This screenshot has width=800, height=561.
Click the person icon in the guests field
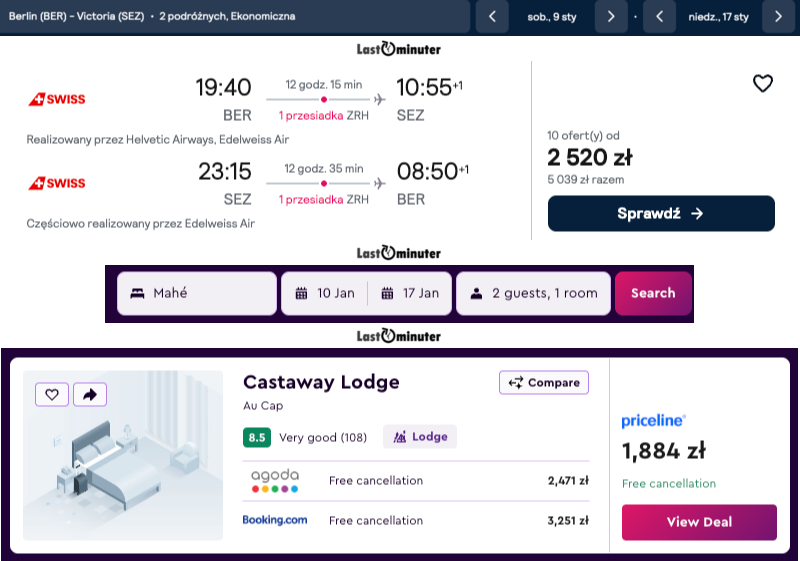[x=476, y=293]
